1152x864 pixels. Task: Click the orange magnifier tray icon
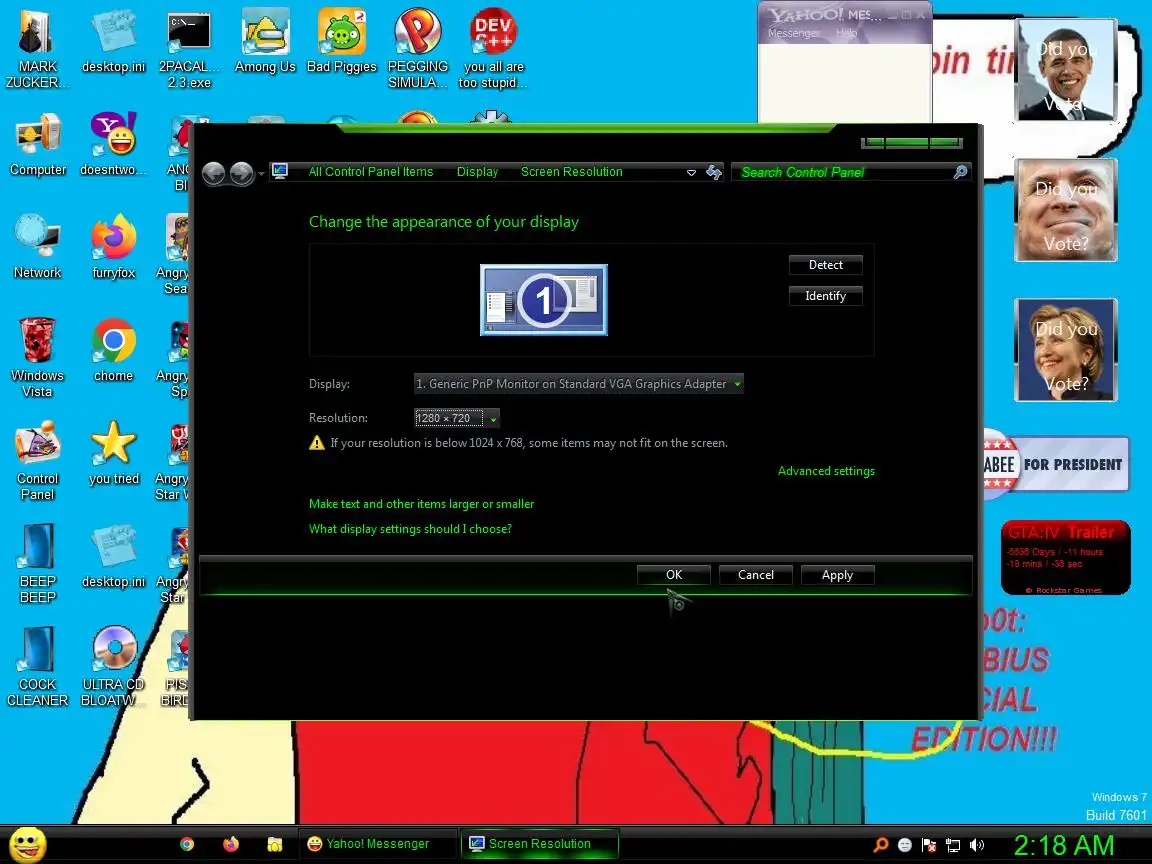pos(880,845)
